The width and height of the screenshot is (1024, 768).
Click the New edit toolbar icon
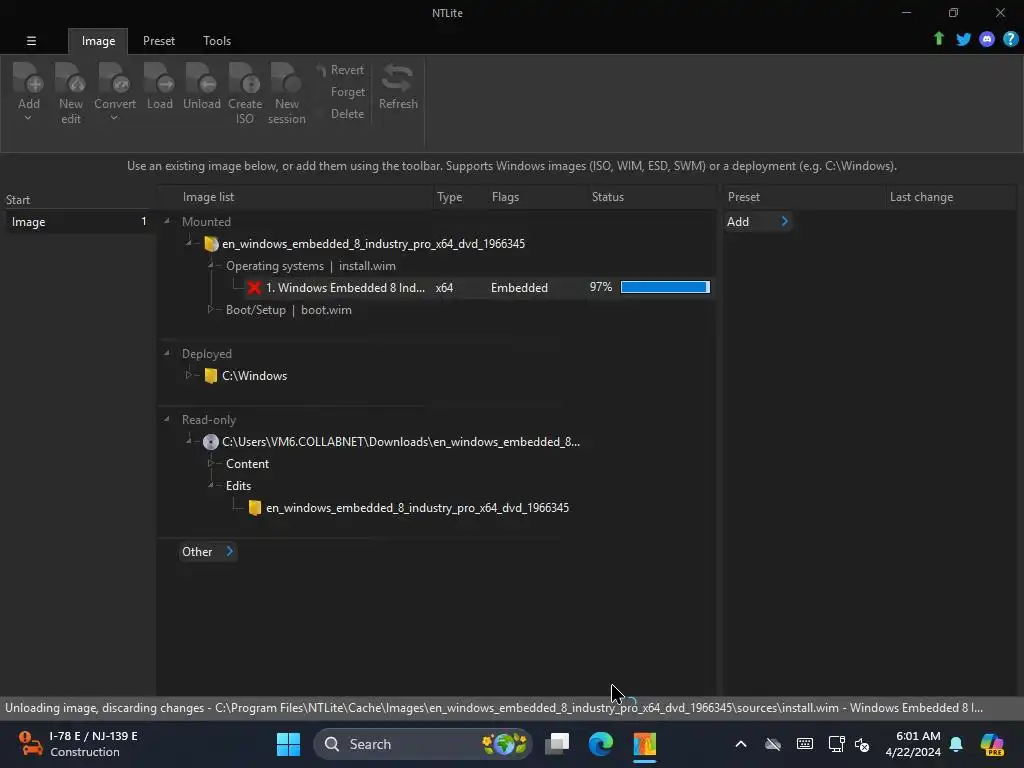pyautogui.click(x=71, y=77)
